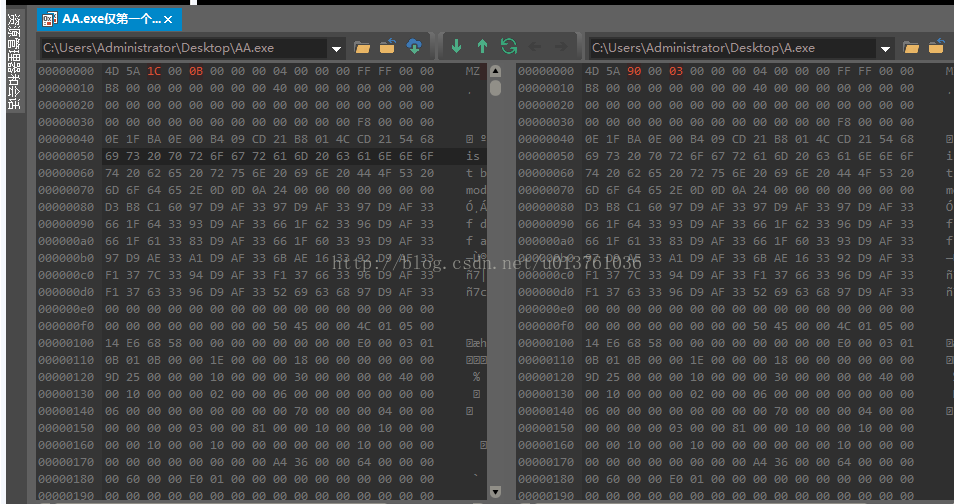Browse for left file with folder icon
The image size is (954, 504).
pos(362,47)
